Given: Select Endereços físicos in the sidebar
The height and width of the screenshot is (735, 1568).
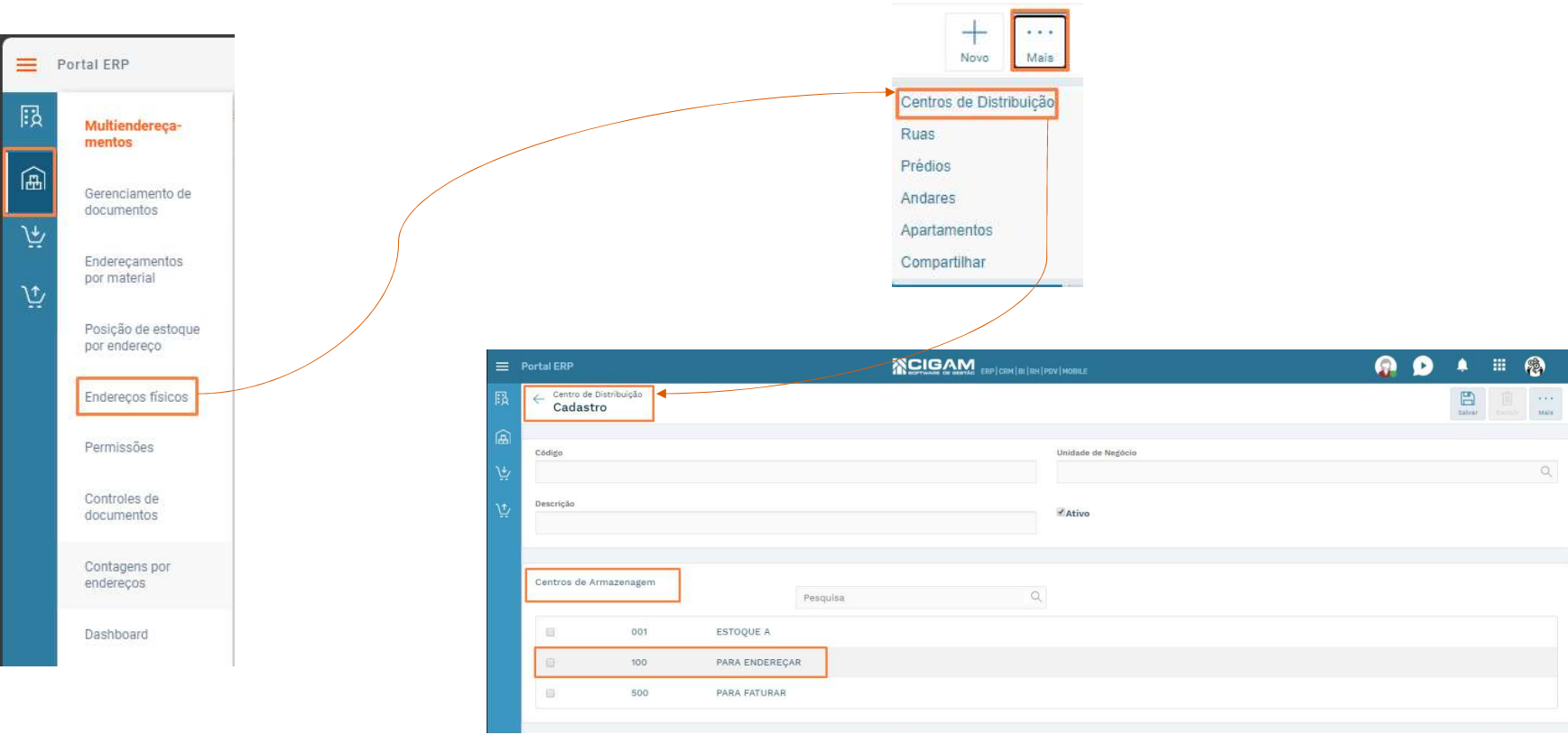Looking at the screenshot, I should point(136,397).
